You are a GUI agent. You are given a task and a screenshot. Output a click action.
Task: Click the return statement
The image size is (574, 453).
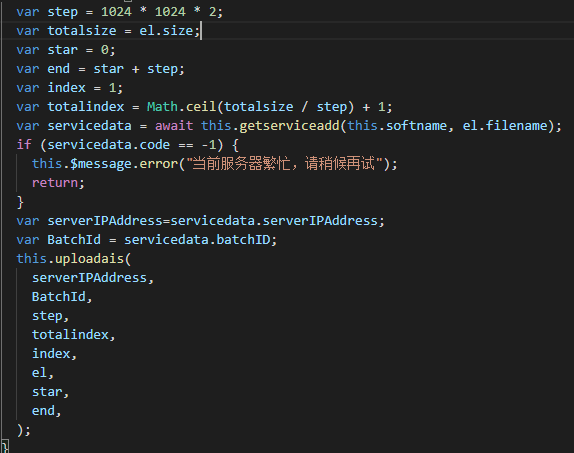58,183
